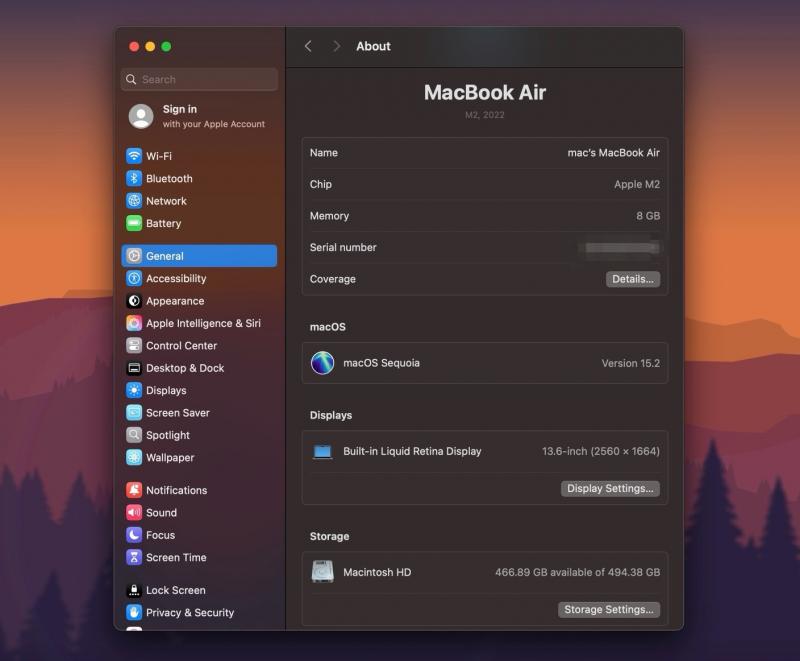
Task: Open Privacy & Security pane
Action: pyautogui.click(x=189, y=612)
